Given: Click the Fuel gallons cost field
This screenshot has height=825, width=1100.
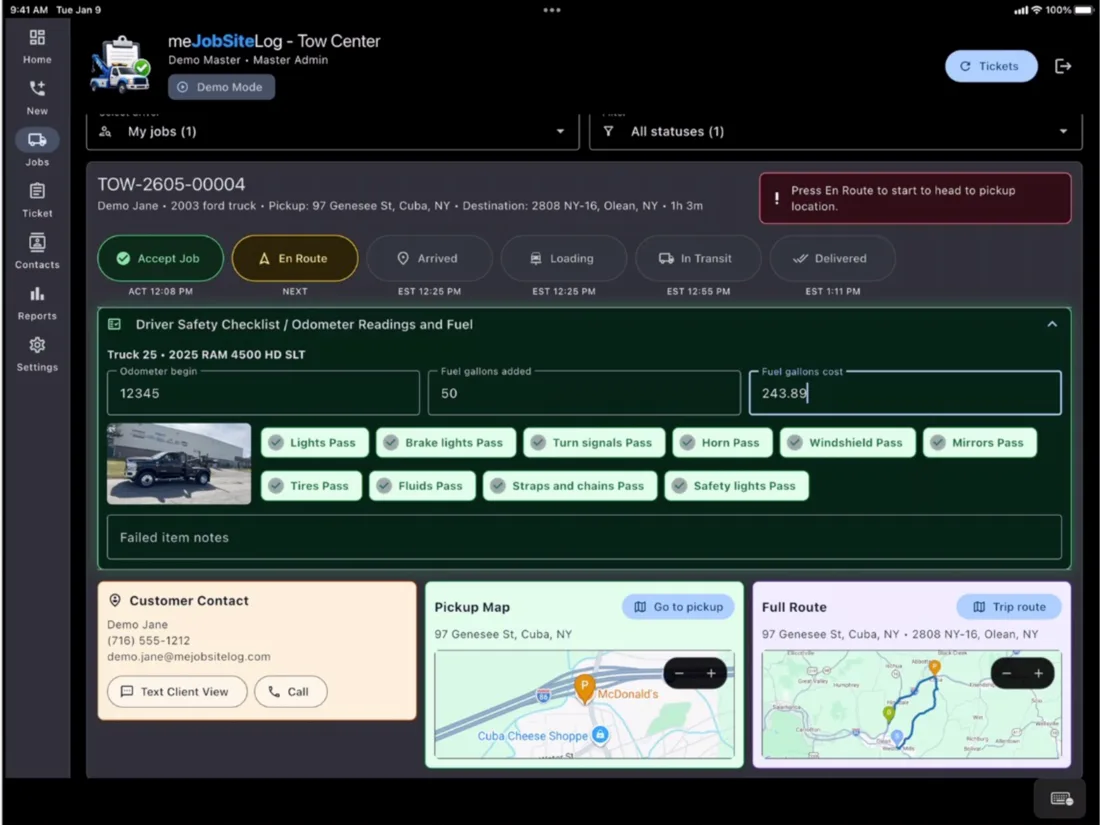Looking at the screenshot, I should coord(905,393).
